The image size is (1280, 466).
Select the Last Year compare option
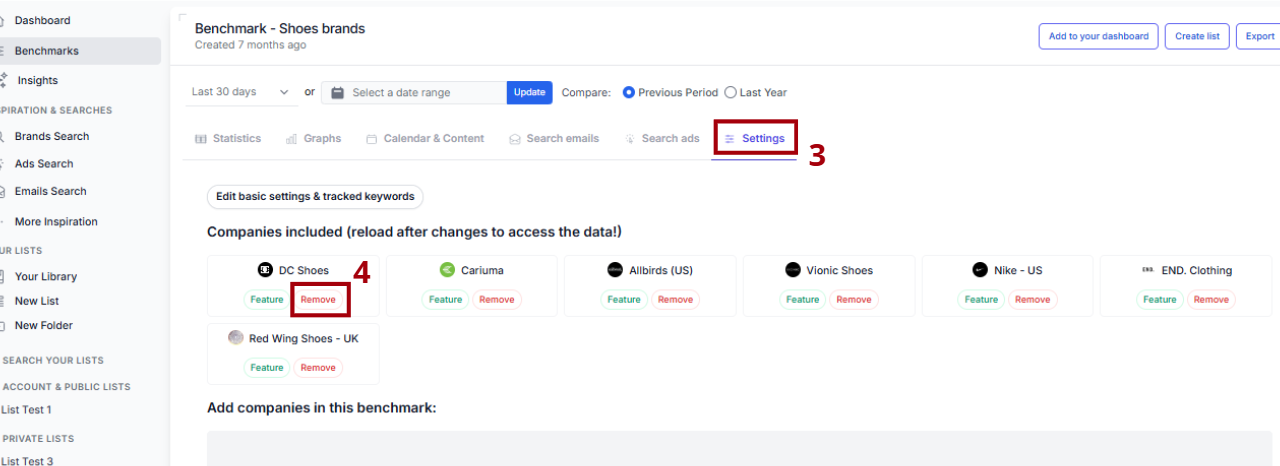pyautogui.click(x=730, y=92)
